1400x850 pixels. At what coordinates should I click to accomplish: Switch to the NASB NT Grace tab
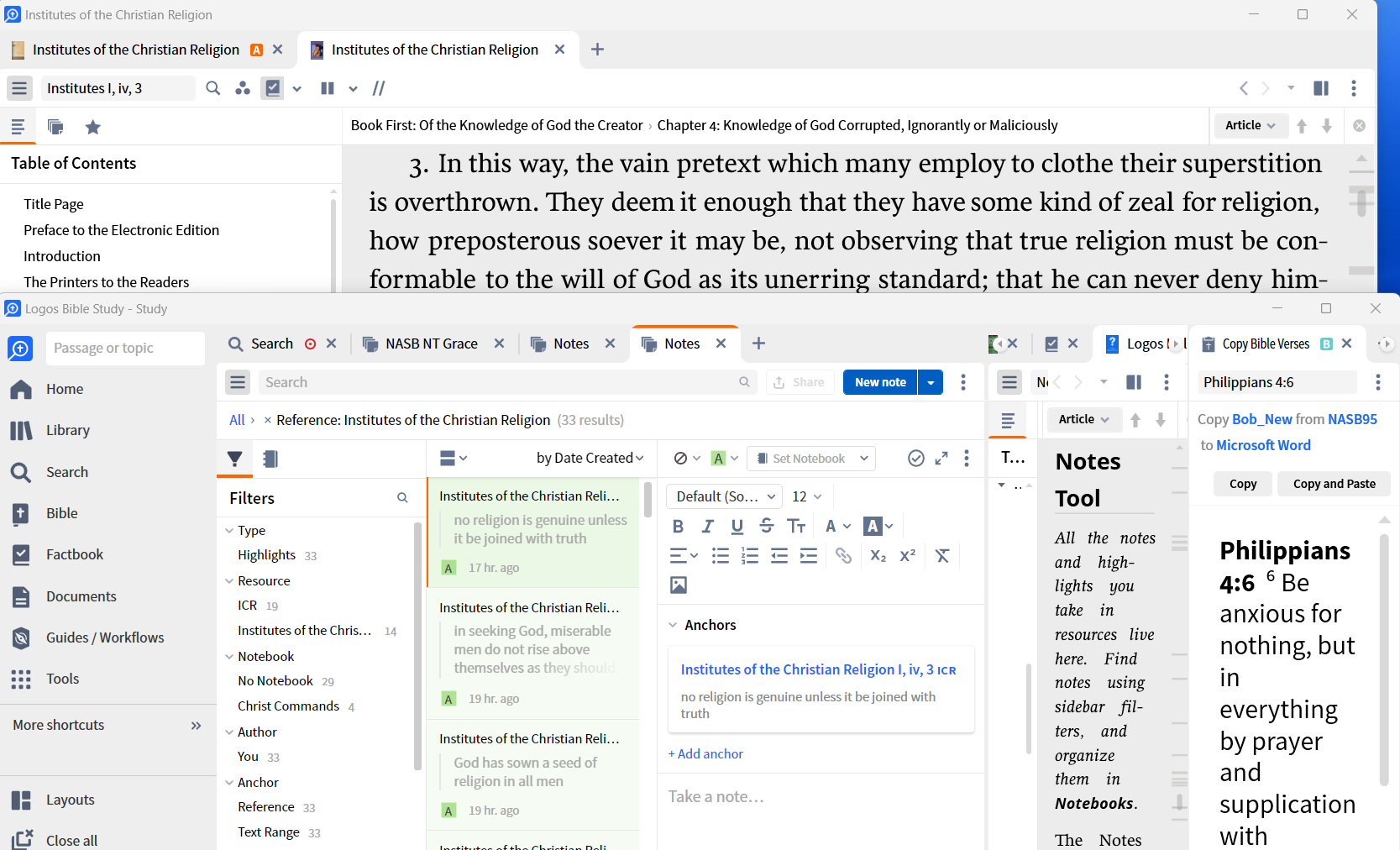431,344
